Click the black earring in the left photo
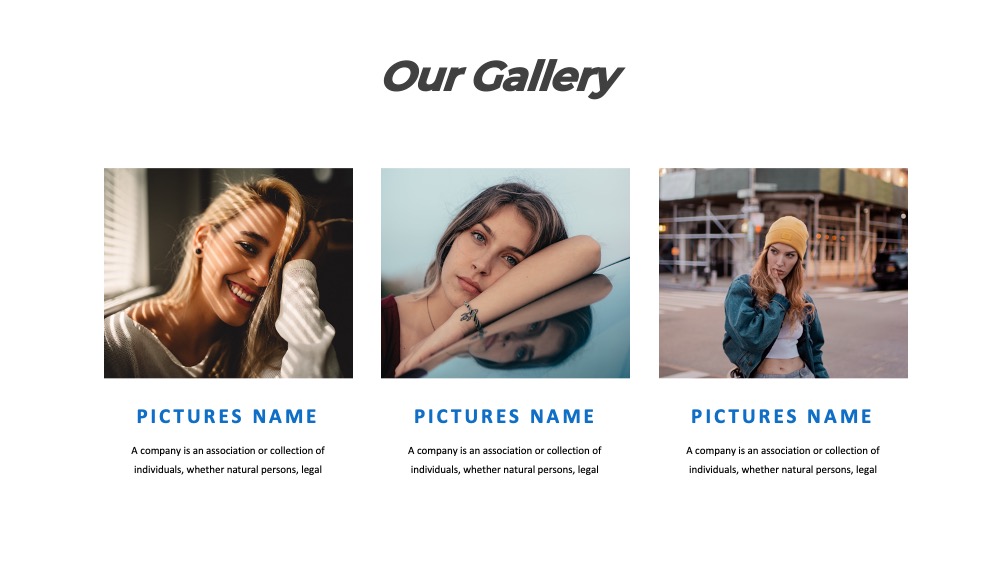This screenshot has width=1000, height=563. [x=198, y=251]
